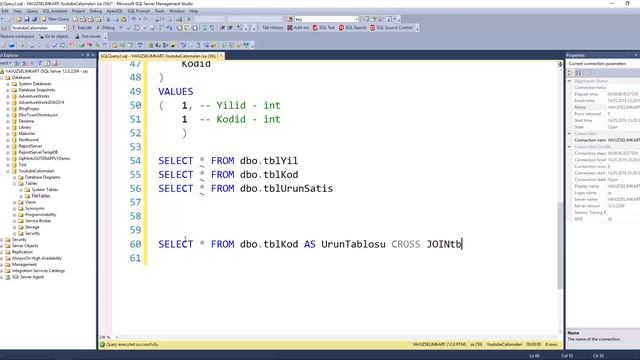Click the Properties categorized view icon
The height and width of the screenshot is (360, 640).
coord(571,73)
